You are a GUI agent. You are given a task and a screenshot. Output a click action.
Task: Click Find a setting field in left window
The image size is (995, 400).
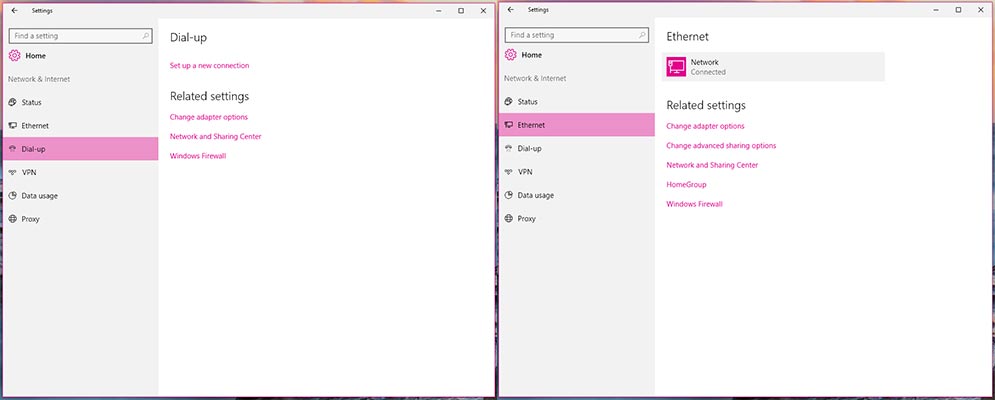81,36
